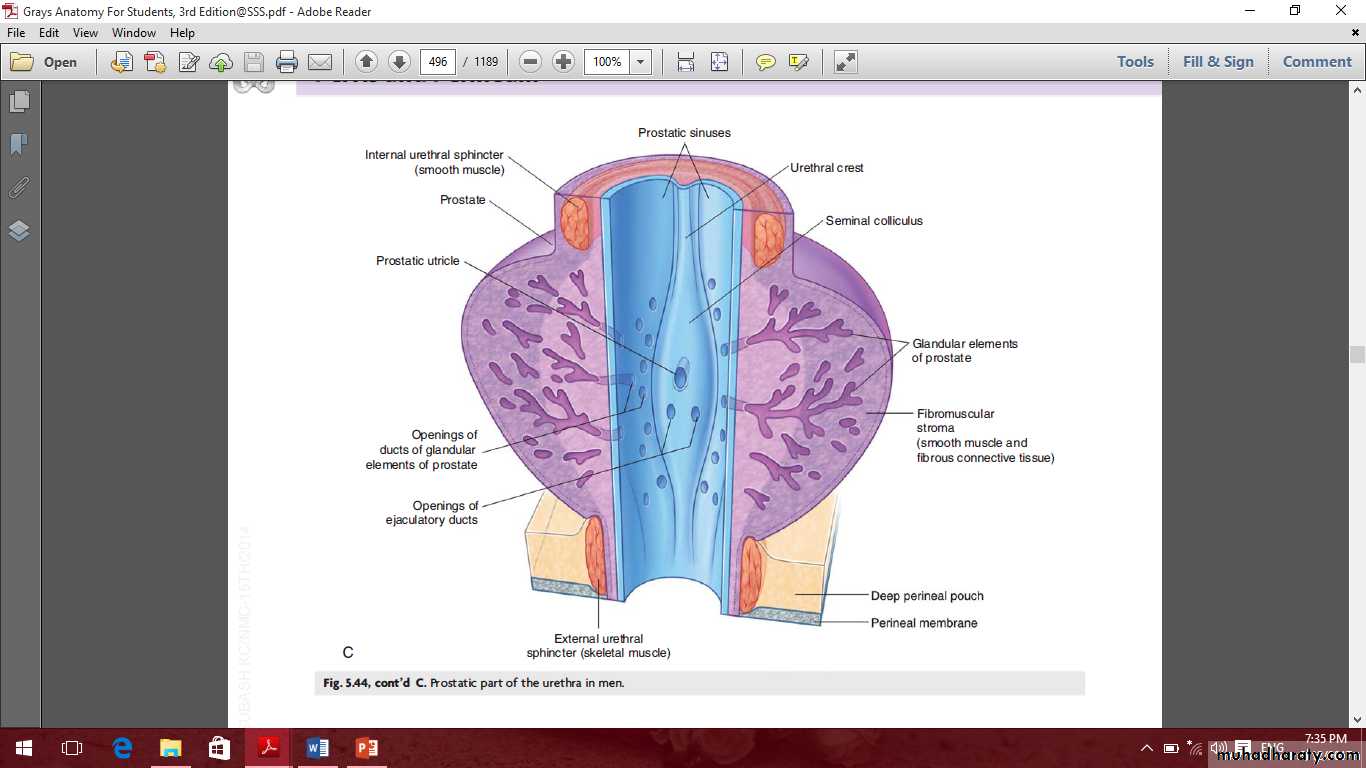This screenshot has height=768, width=1366.
Task: Go to next page with down arrow
Action: tap(399, 62)
